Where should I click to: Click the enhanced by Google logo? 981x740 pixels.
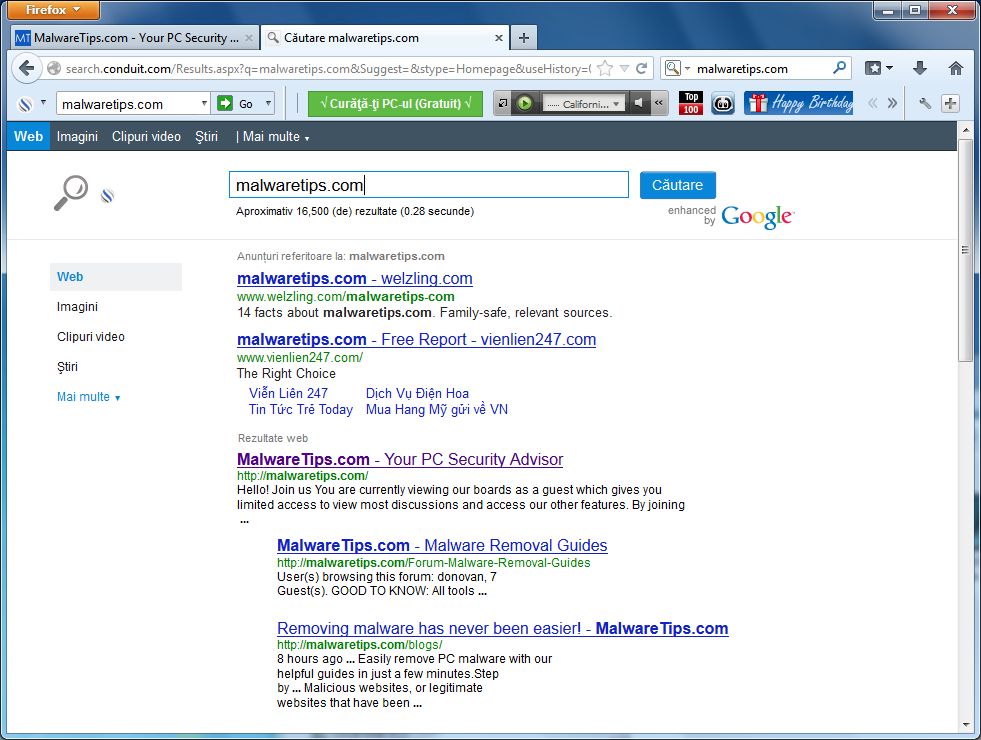pos(731,216)
